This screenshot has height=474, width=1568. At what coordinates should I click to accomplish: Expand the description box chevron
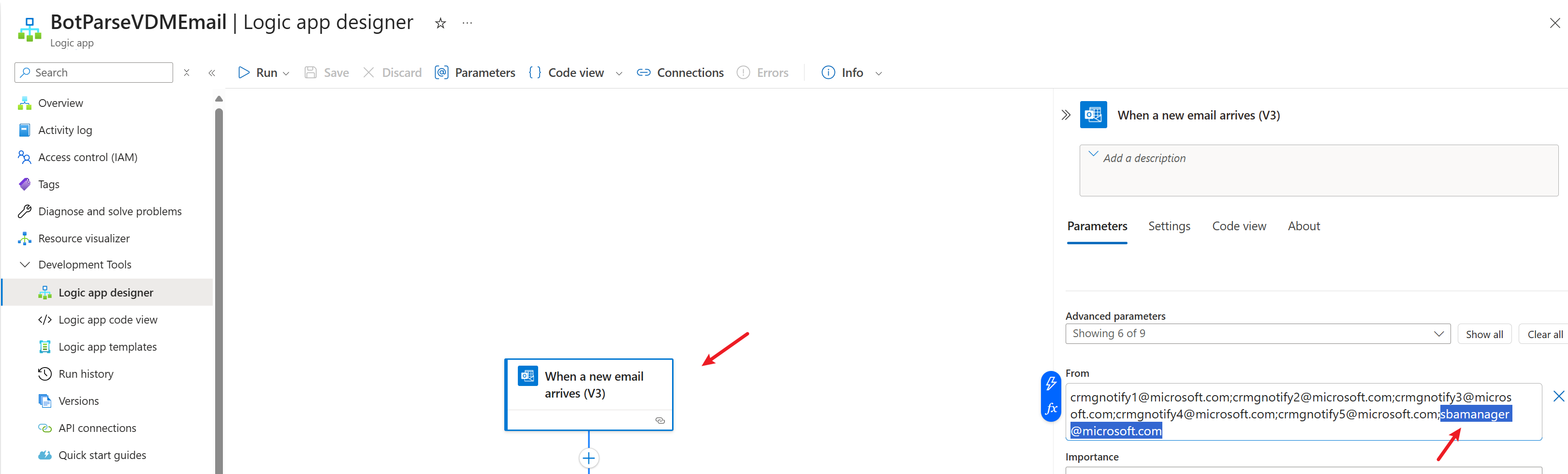(1093, 154)
